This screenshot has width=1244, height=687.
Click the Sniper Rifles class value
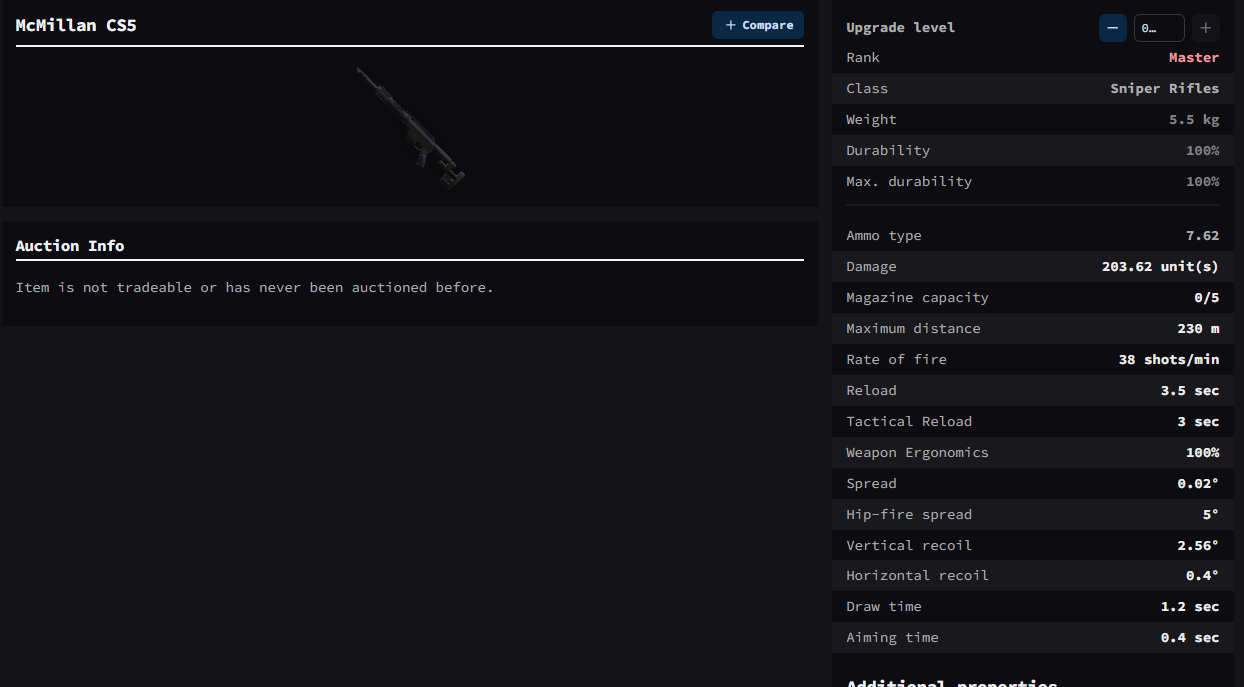click(x=1165, y=89)
